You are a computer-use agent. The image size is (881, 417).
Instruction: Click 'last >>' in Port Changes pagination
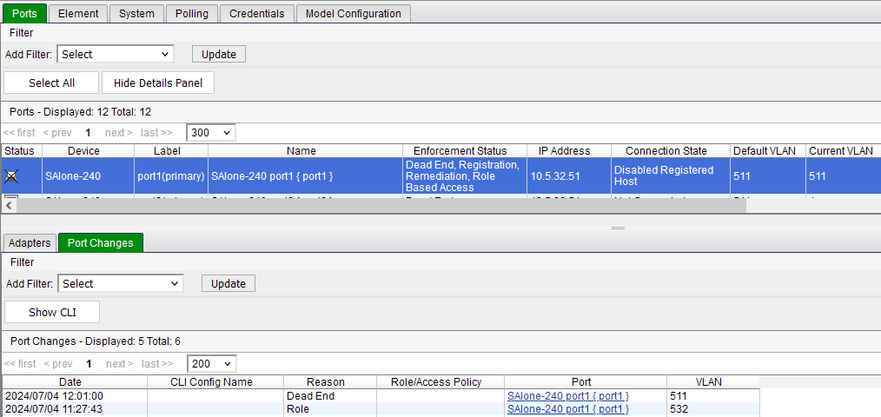157,364
